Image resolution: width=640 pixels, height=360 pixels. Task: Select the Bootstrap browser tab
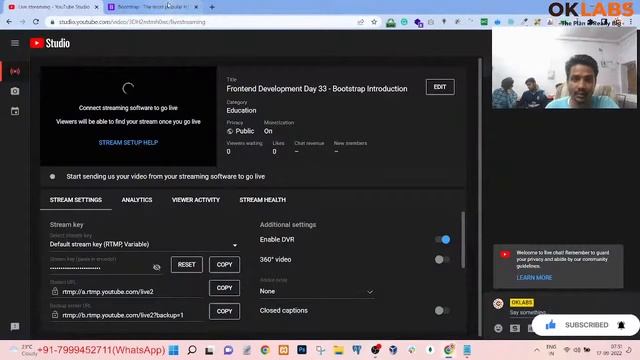pos(152,7)
